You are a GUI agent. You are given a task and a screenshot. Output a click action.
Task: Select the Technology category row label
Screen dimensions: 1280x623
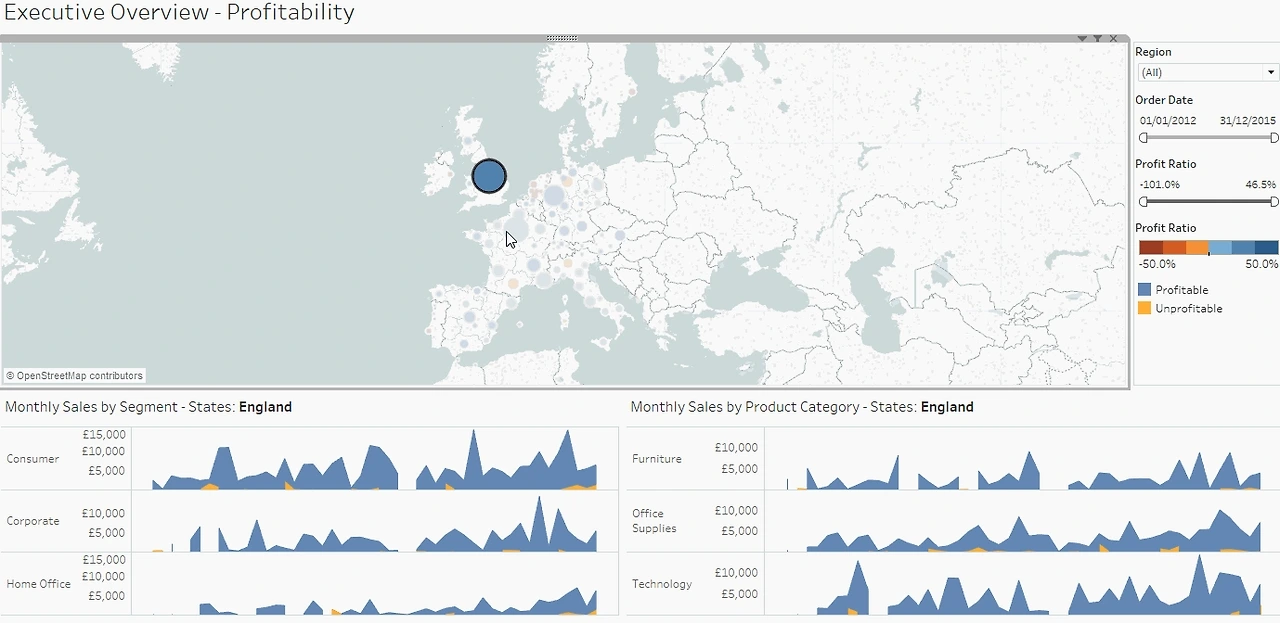pyautogui.click(x=662, y=584)
